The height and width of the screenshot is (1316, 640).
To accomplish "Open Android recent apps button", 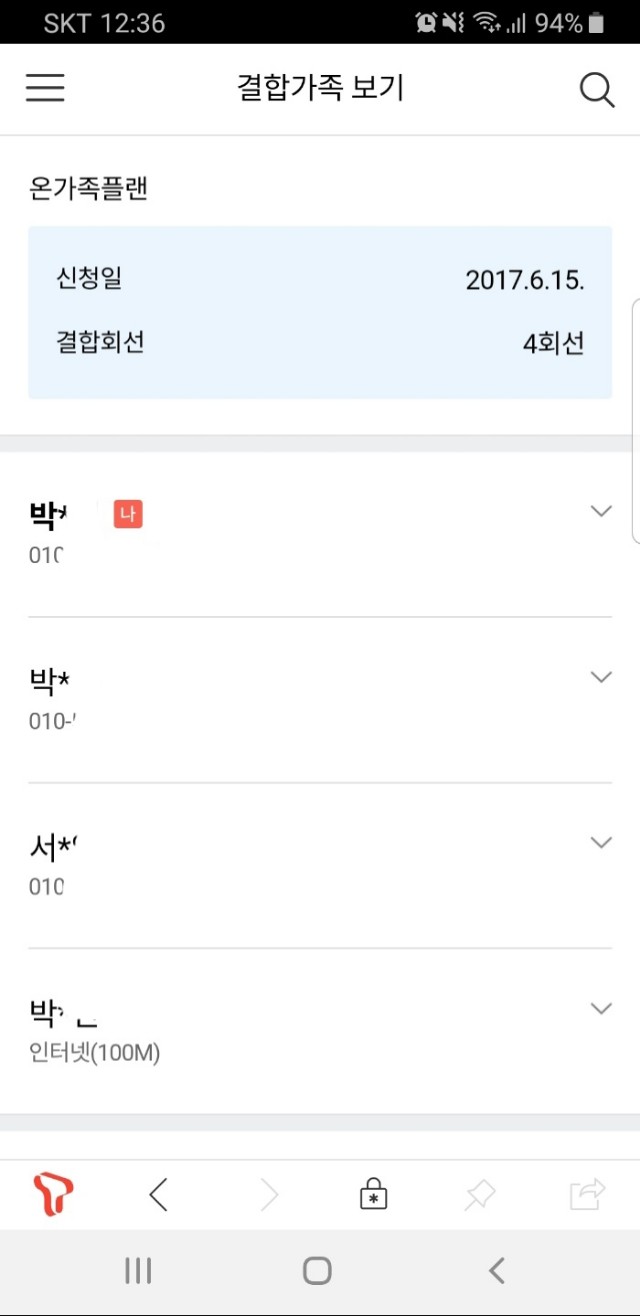I will click(x=138, y=1271).
